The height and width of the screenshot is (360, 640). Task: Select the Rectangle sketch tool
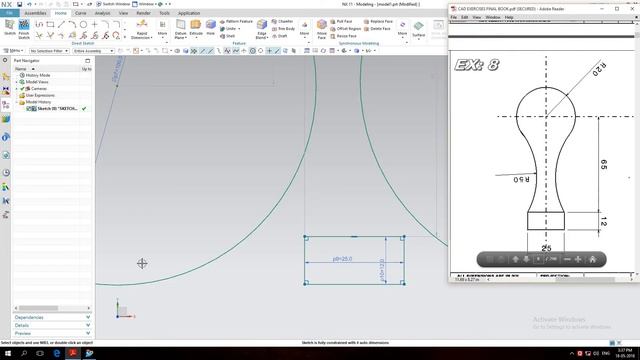(50, 24)
